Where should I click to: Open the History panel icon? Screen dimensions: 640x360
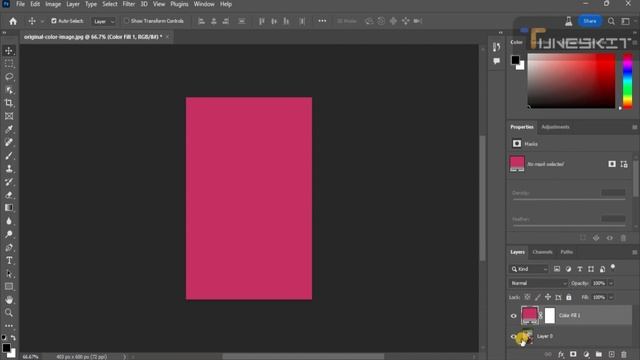tap(496, 47)
